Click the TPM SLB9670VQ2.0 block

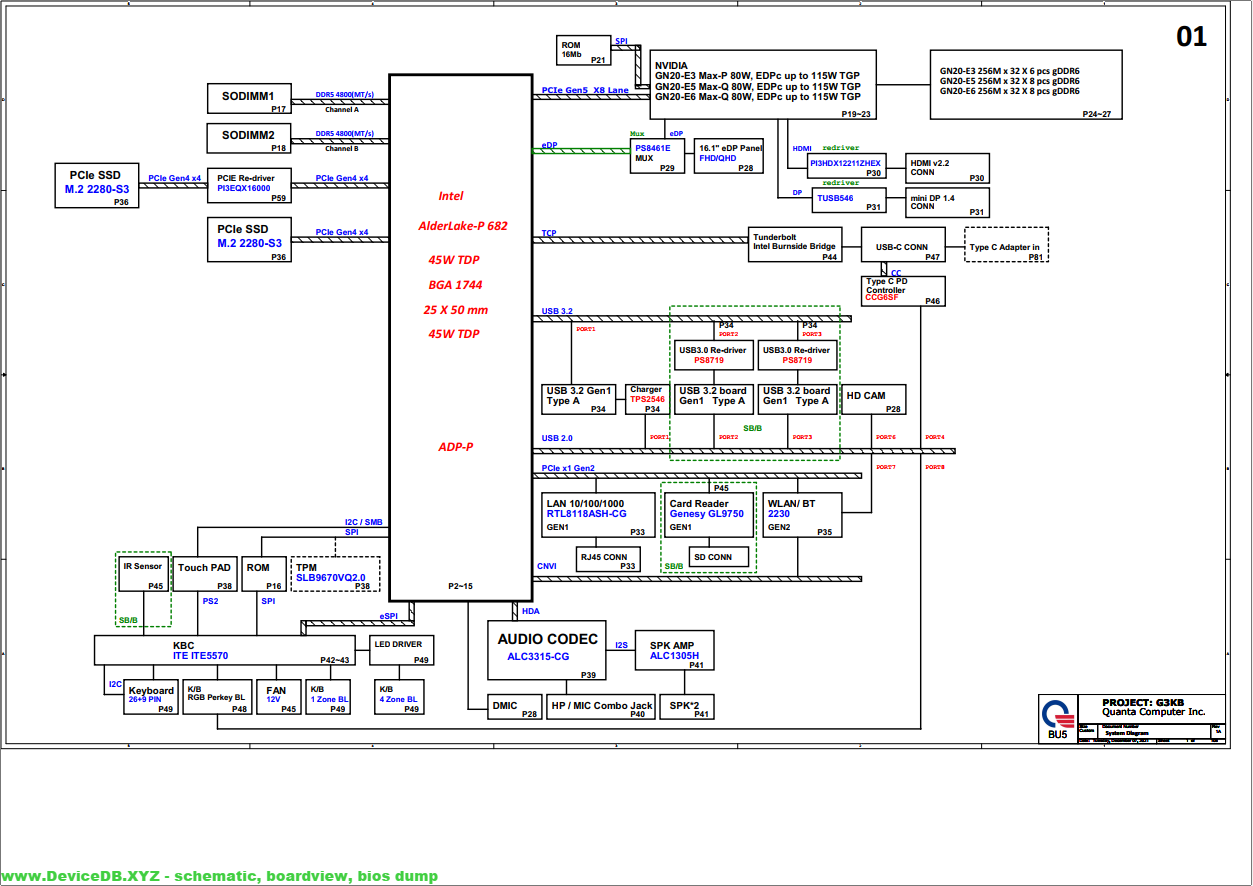pos(336,575)
